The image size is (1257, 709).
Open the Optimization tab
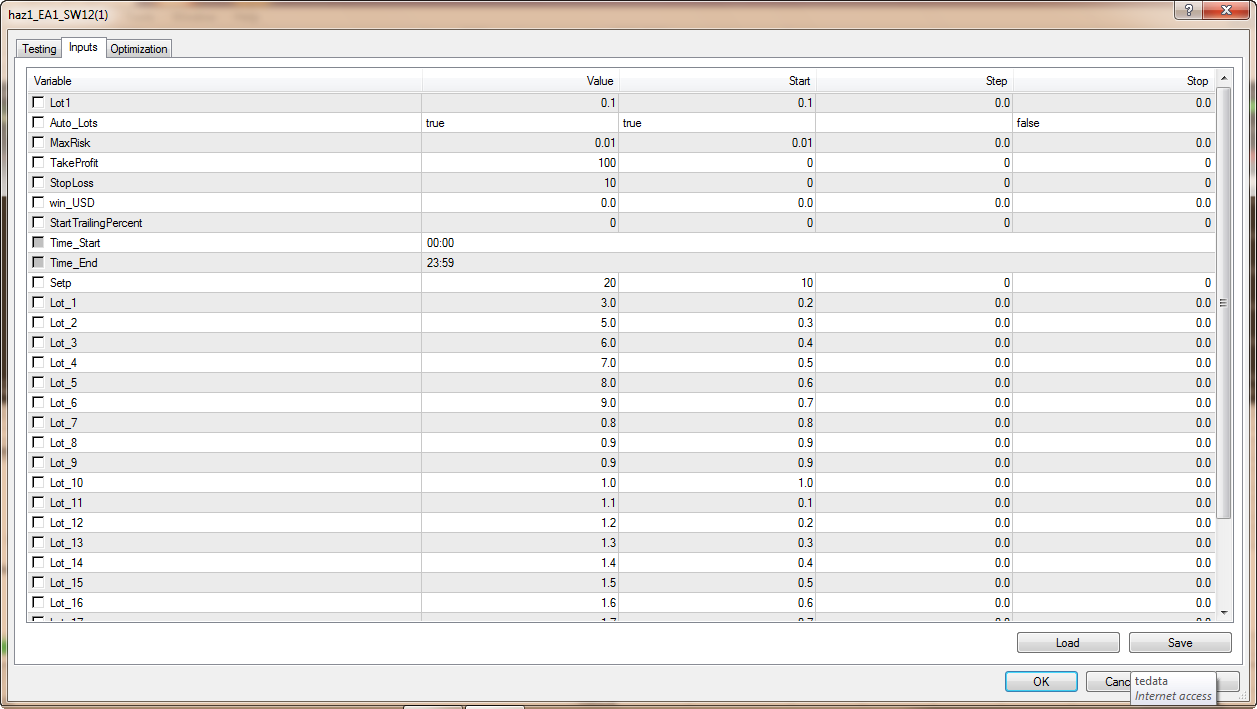click(x=139, y=49)
